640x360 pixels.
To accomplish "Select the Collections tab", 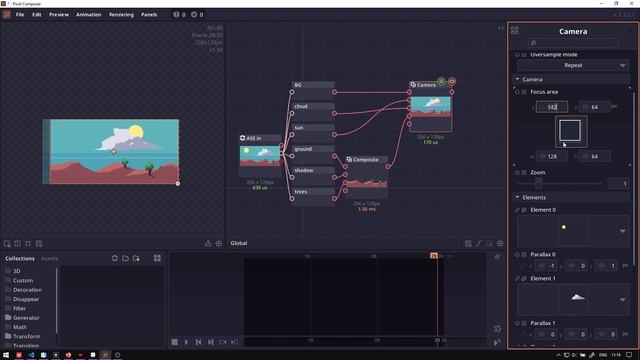I will 20,258.
